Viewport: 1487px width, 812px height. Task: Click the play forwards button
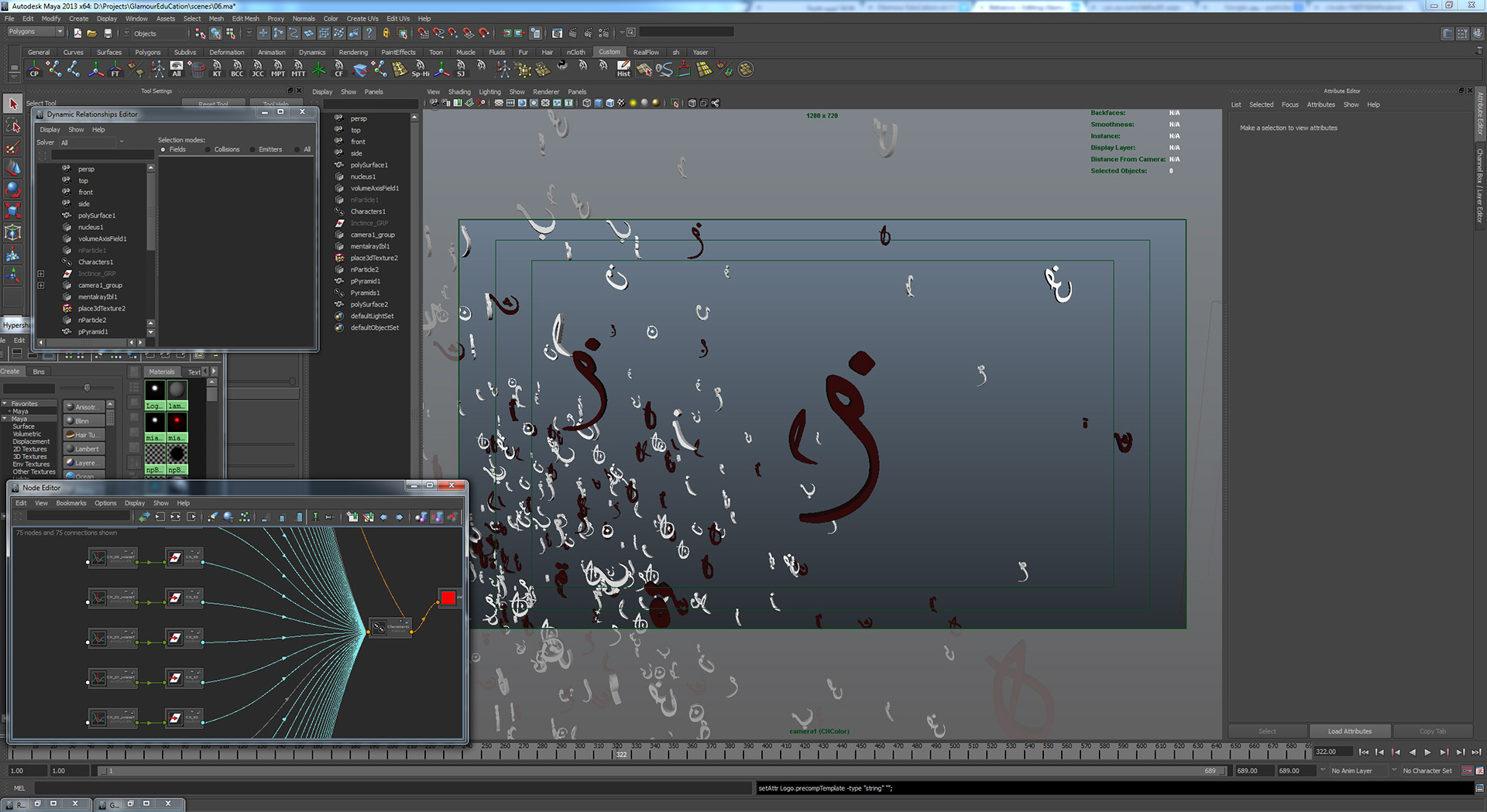(1428, 752)
